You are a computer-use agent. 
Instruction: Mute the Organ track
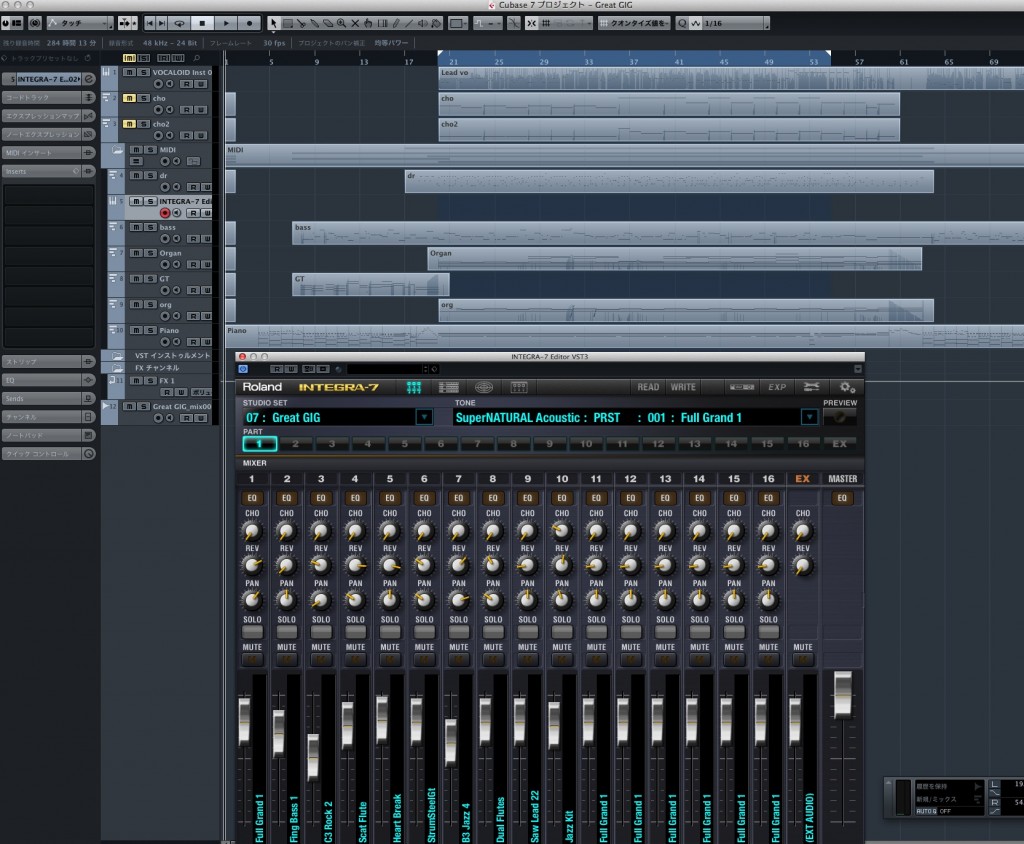click(136, 253)
